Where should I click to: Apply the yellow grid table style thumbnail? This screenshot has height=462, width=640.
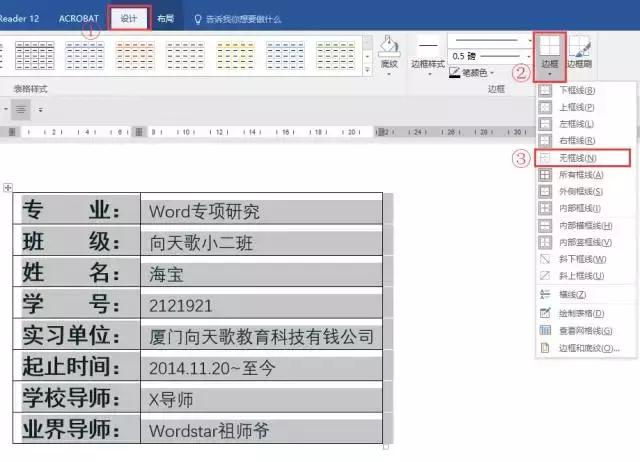[236, 56]
